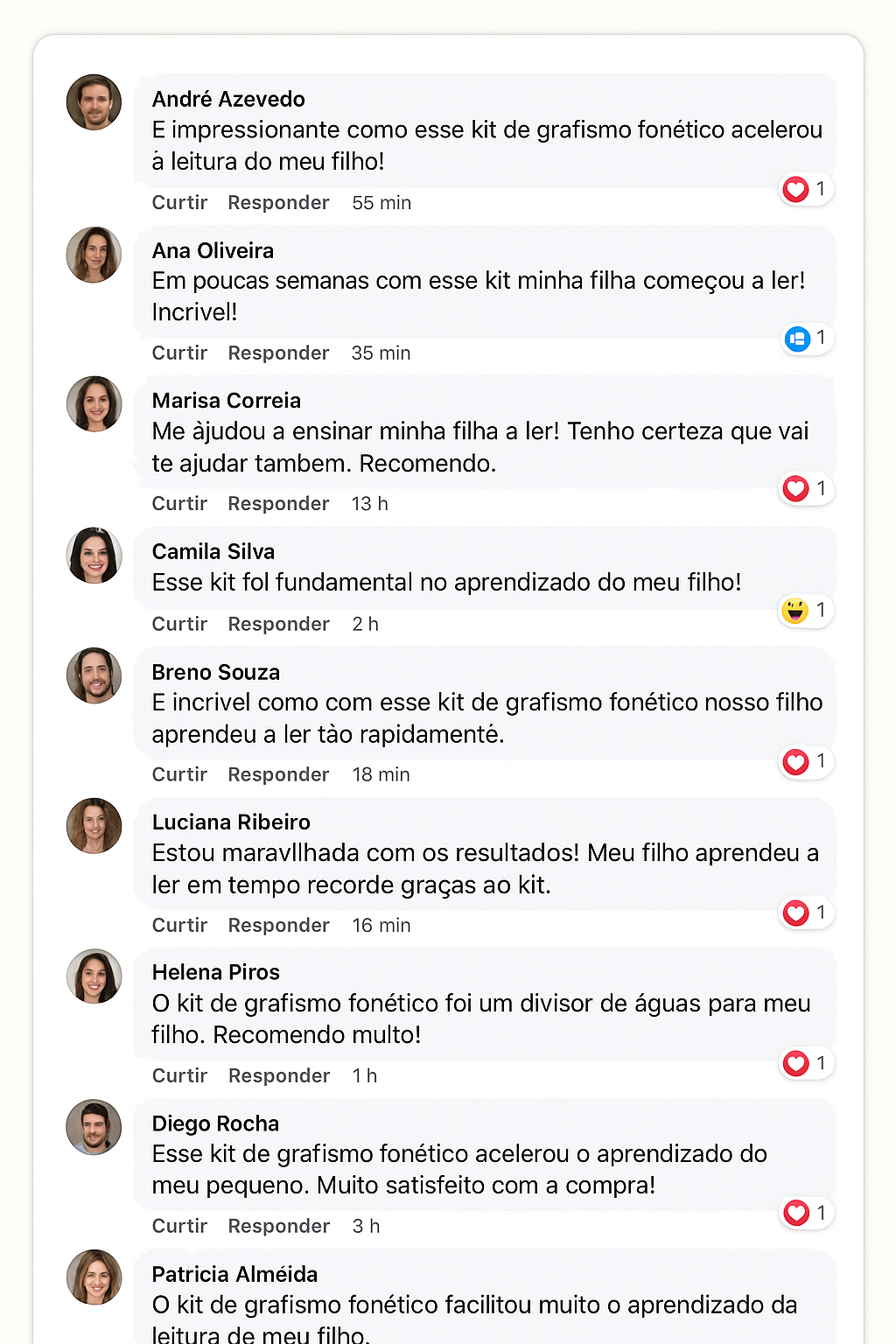The image size is (896, 1344).
Task: Click heart reaction on André Azevedo's comment
Action: pyautogui.click(x=795, y=189)
